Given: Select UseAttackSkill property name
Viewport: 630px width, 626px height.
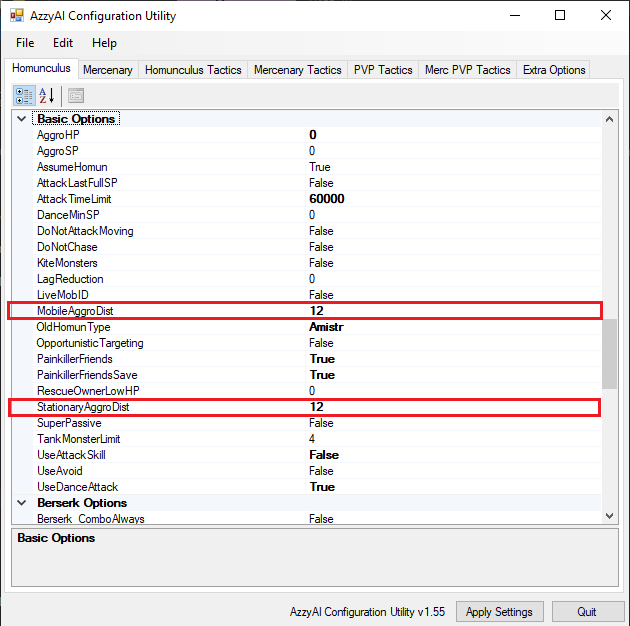Looking at the screenshot, I should 71,455.
